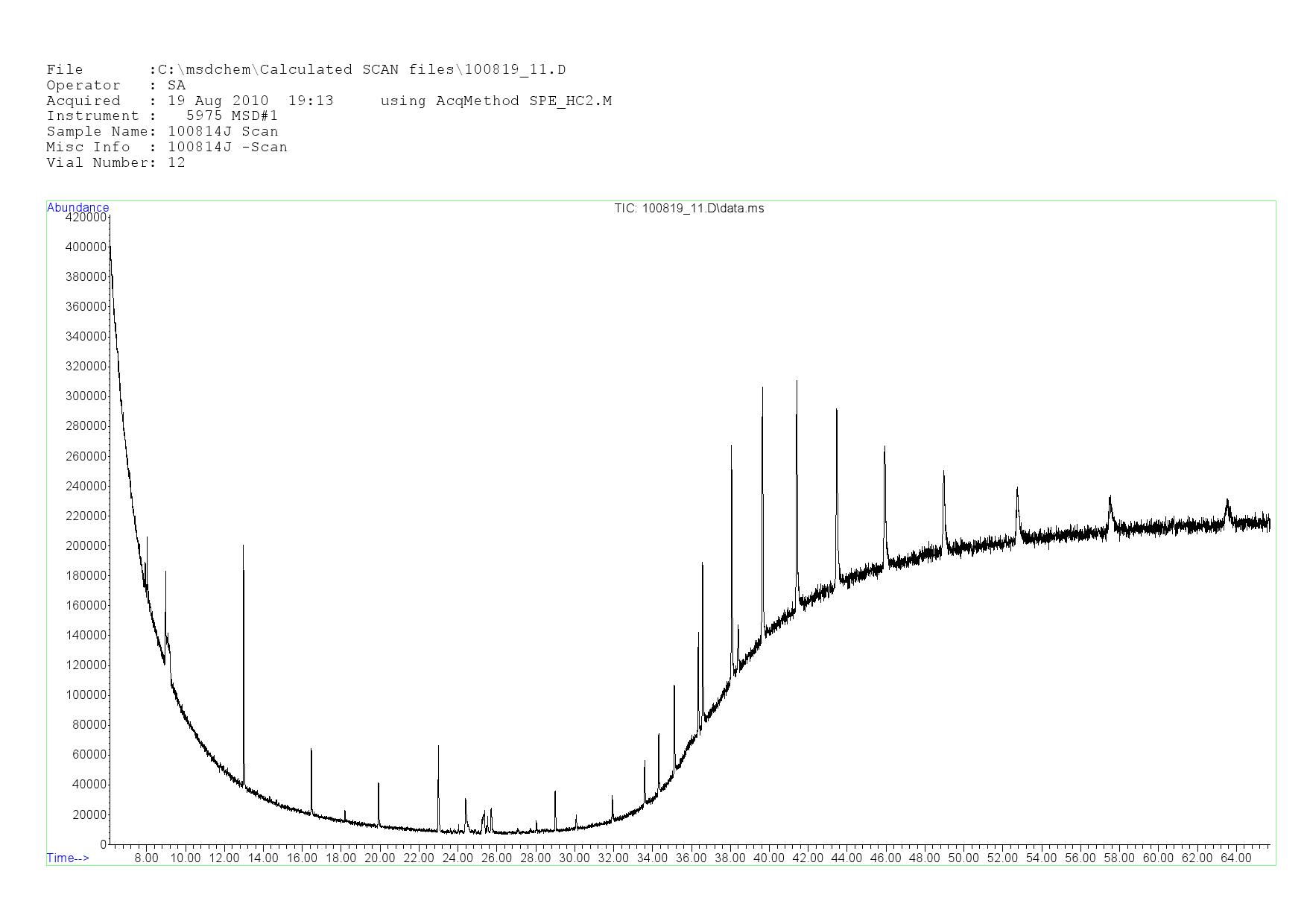Click the tallest peak near 41.4 minutes
This screenshot has width=1307, height=924.
pyautogui.click(x=797, y=382)
